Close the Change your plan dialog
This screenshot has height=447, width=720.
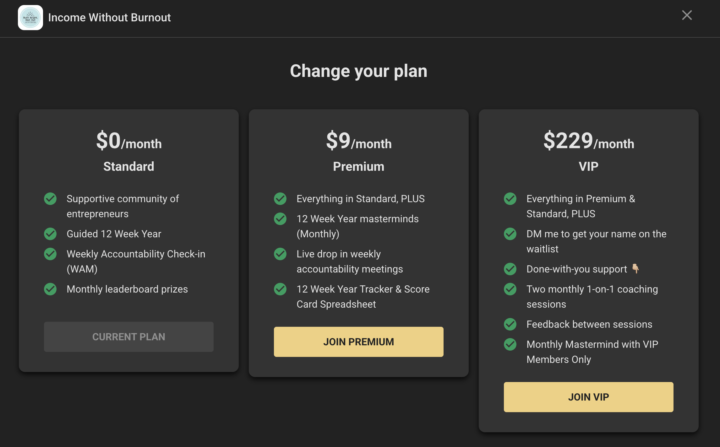[x=686, y=15]
